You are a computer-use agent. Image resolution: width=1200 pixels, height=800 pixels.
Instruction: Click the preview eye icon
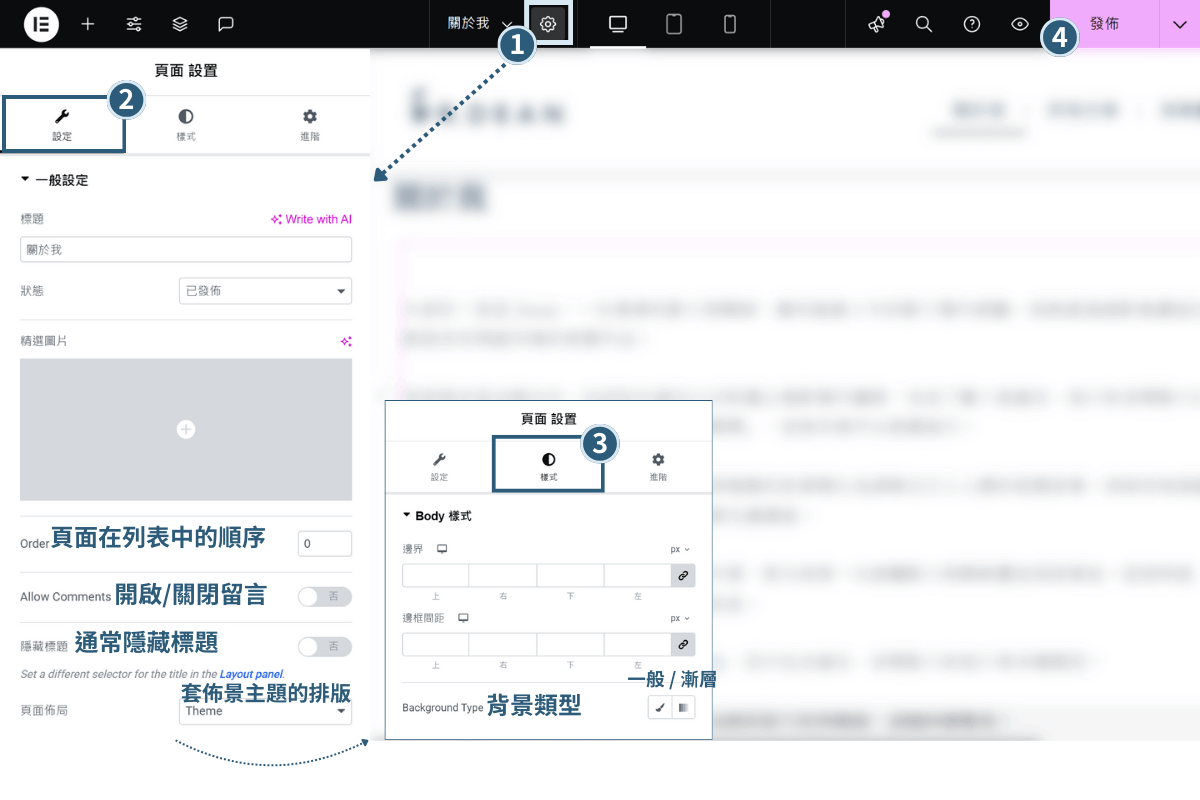1019,24
